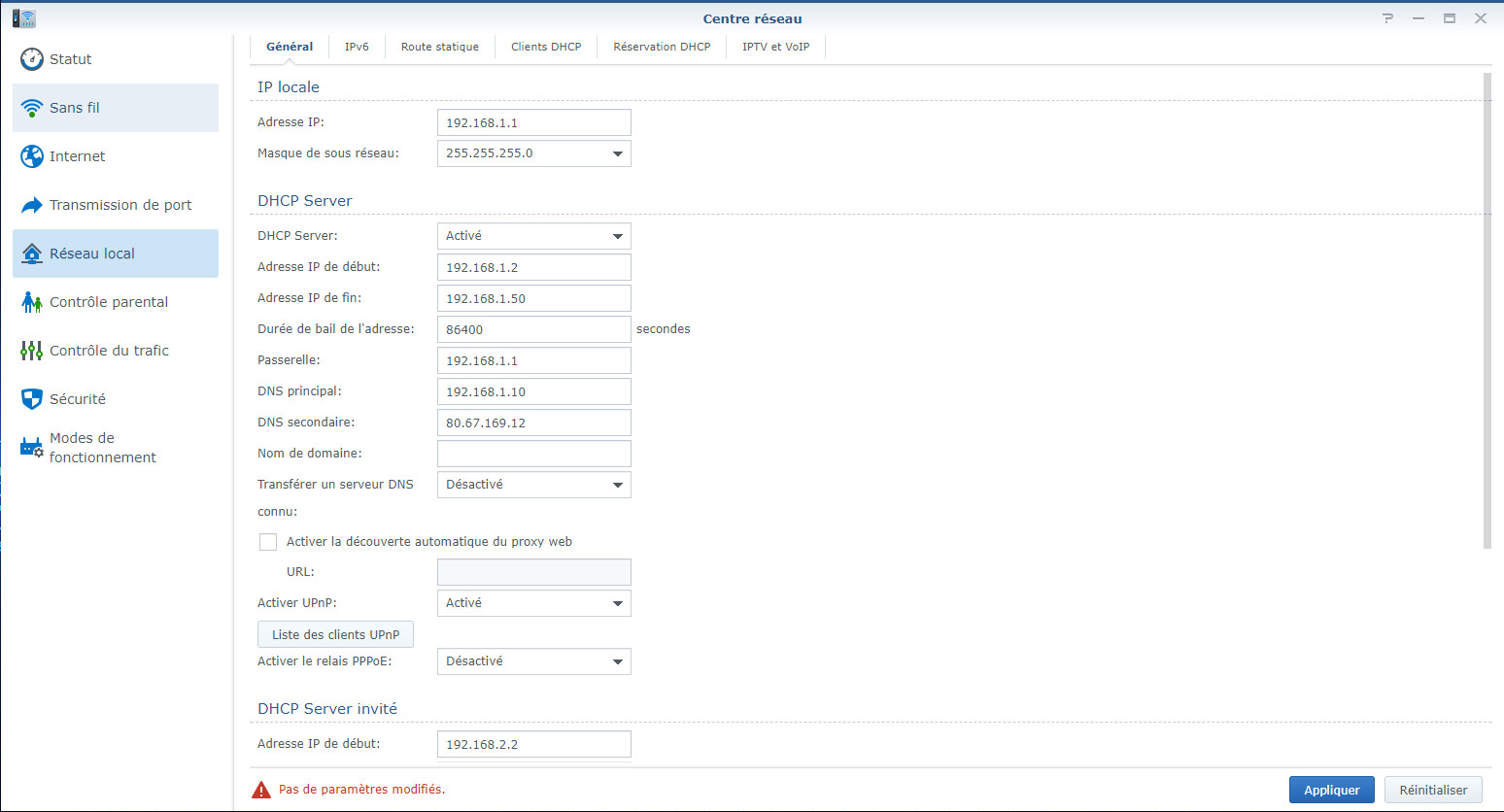
Task: Click the Réseau local house icon
Action: pyautogui.click(x=32, y=254)
